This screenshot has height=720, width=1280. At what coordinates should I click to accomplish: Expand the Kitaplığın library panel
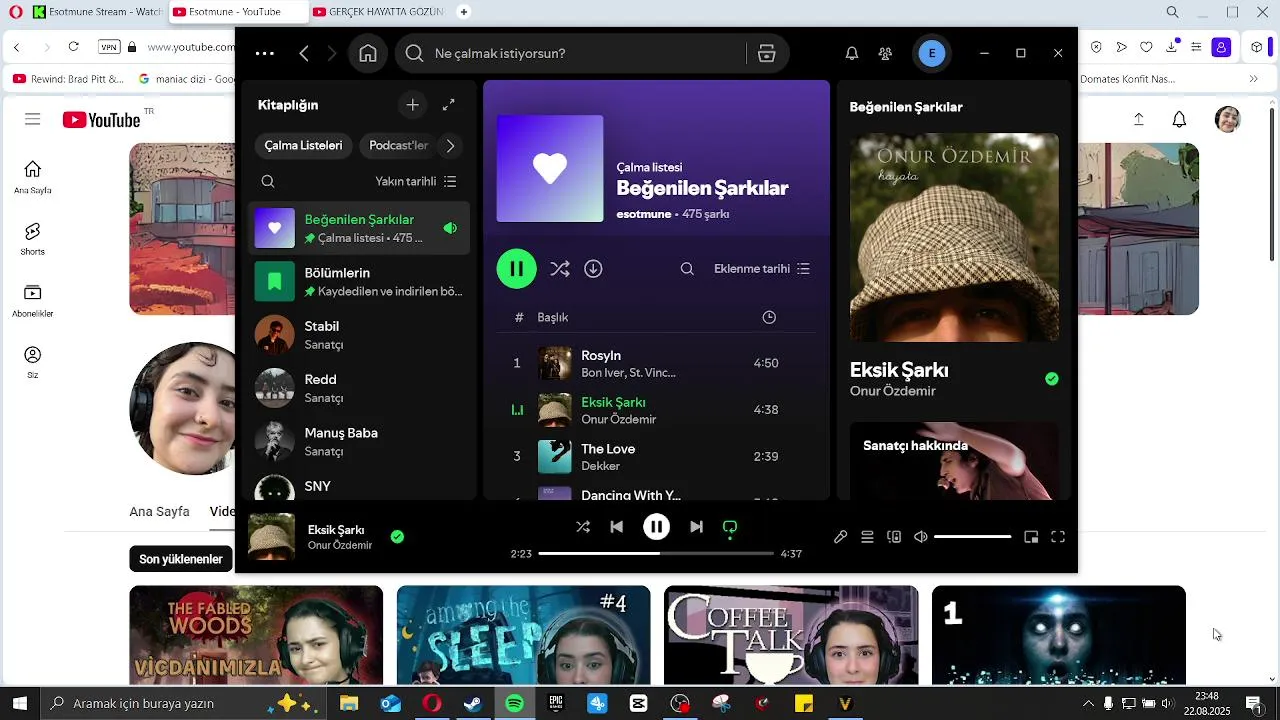449,105
